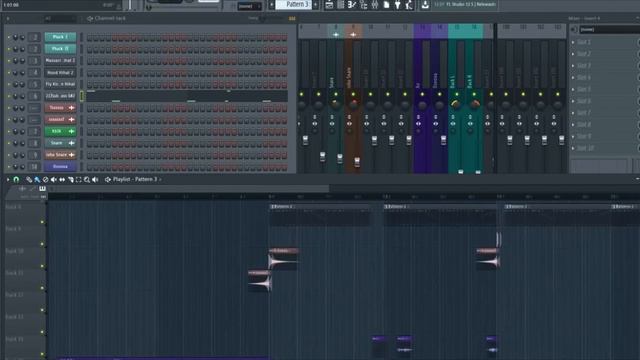Click the speaker icon beside the Channel rack title
Screen dimensions: 640x360
(90, 18)
